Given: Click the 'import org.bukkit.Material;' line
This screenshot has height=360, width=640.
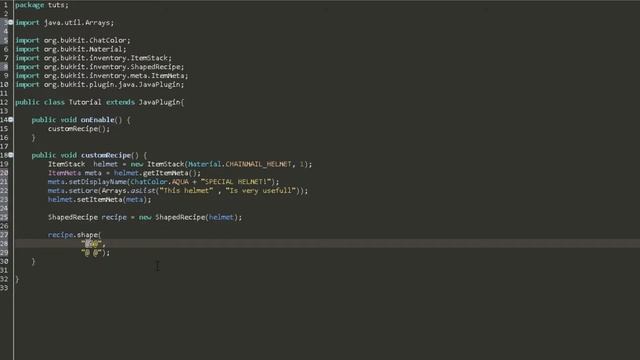Looking at the screenshot, I should coord(71,49).
